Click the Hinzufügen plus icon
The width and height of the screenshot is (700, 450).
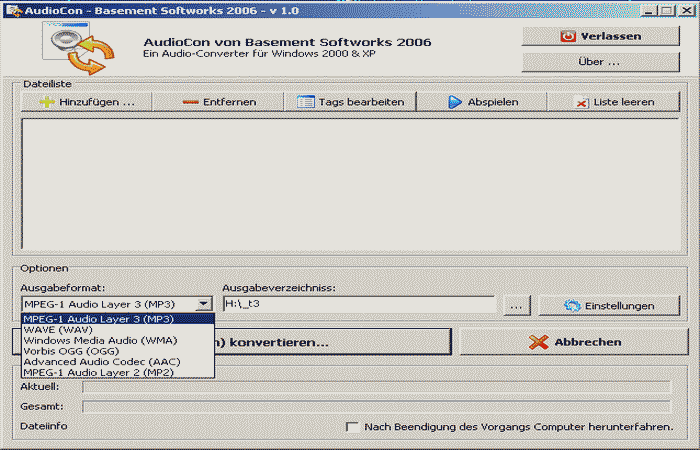[46, 102]
